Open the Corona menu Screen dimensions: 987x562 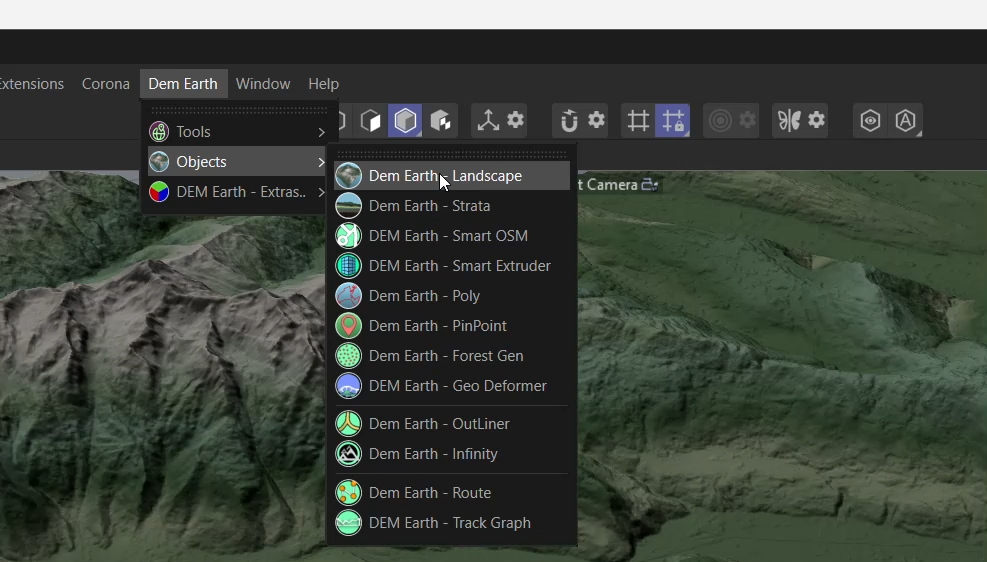106,84
